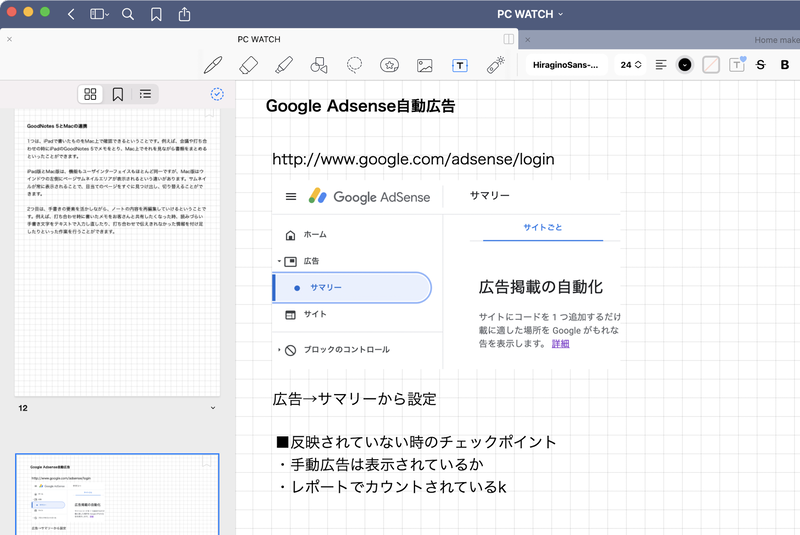800x535 pixels.
Task: Open the Google Adsense page thumbnail
Action: coord(117,494)
